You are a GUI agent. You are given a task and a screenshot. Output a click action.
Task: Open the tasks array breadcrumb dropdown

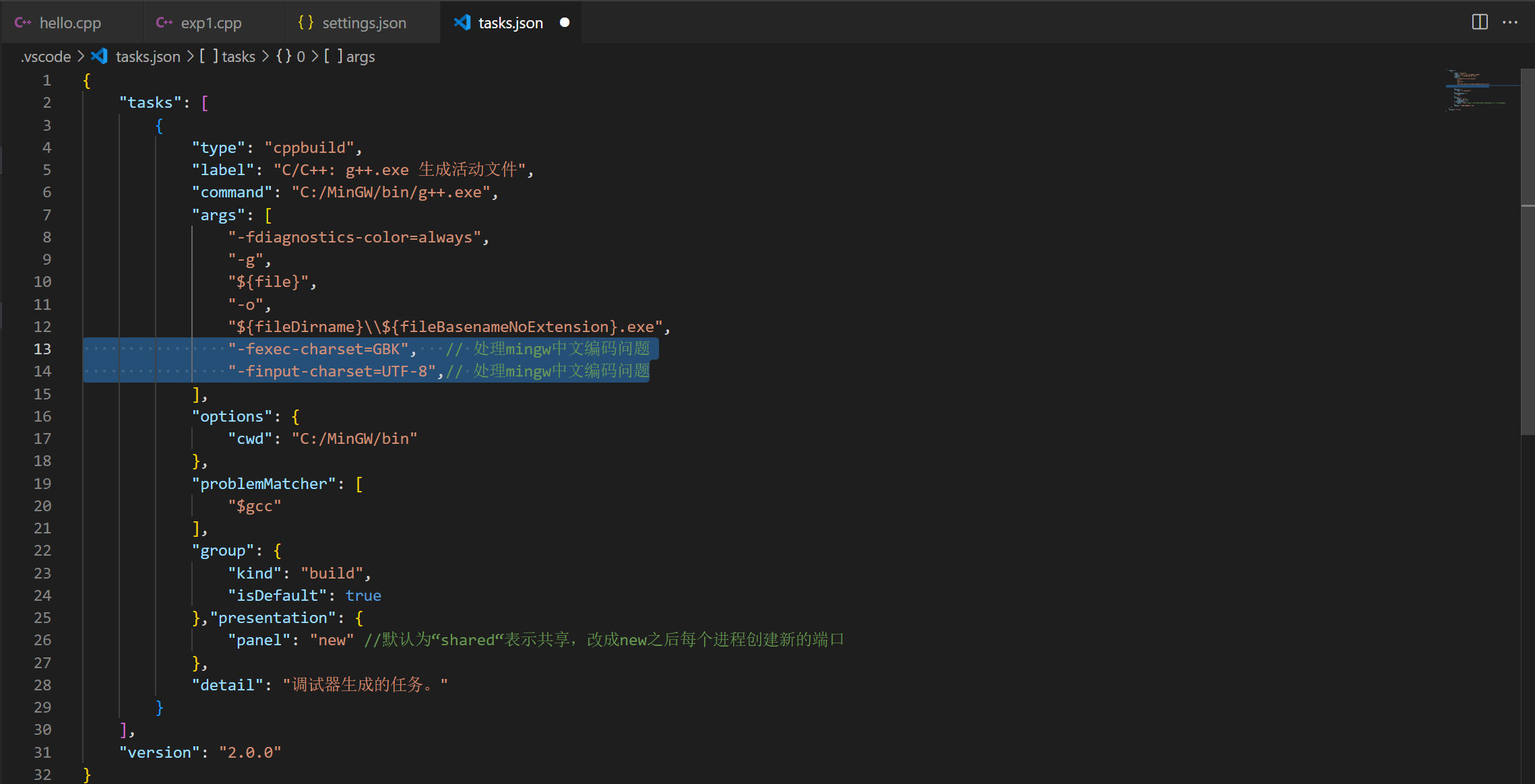point(238,57)
